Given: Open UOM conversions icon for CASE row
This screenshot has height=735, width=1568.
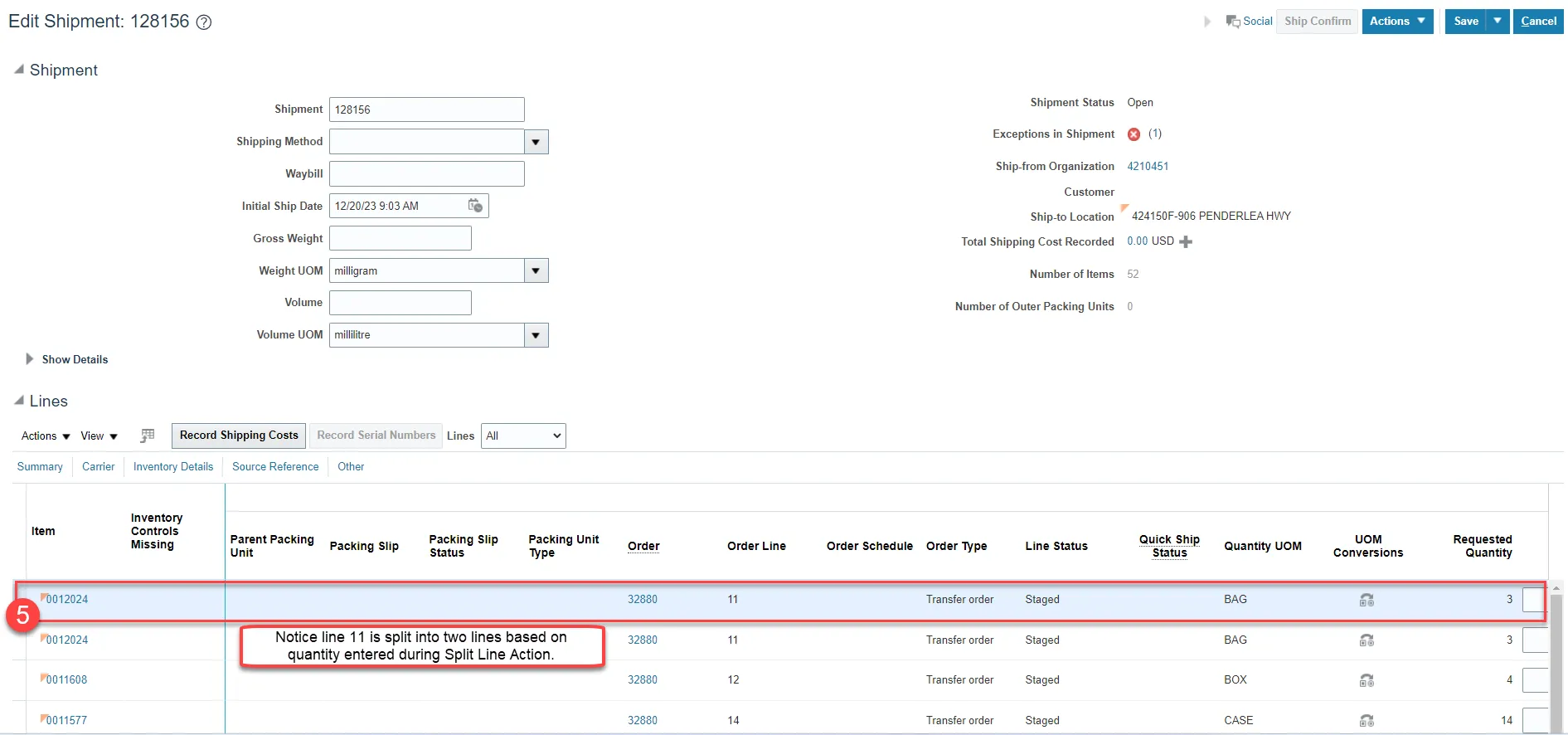Looking at the screenshot, I should click(x=1367, y=721).
